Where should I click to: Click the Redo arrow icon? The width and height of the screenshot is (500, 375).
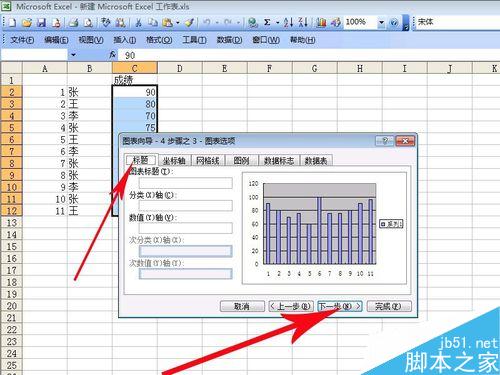pyautogui.click(x=228, y=23)
